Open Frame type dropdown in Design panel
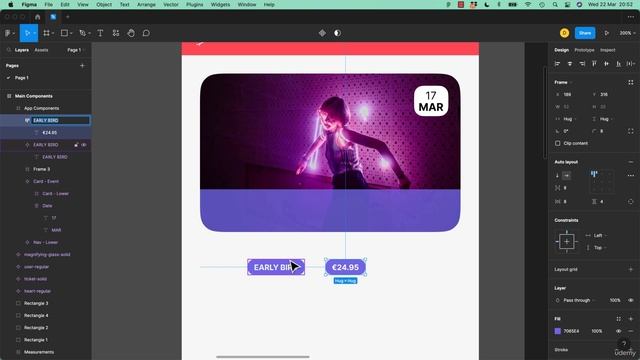Screen dimensions: 640x360 pyautogui.click(x=563, y=82)
